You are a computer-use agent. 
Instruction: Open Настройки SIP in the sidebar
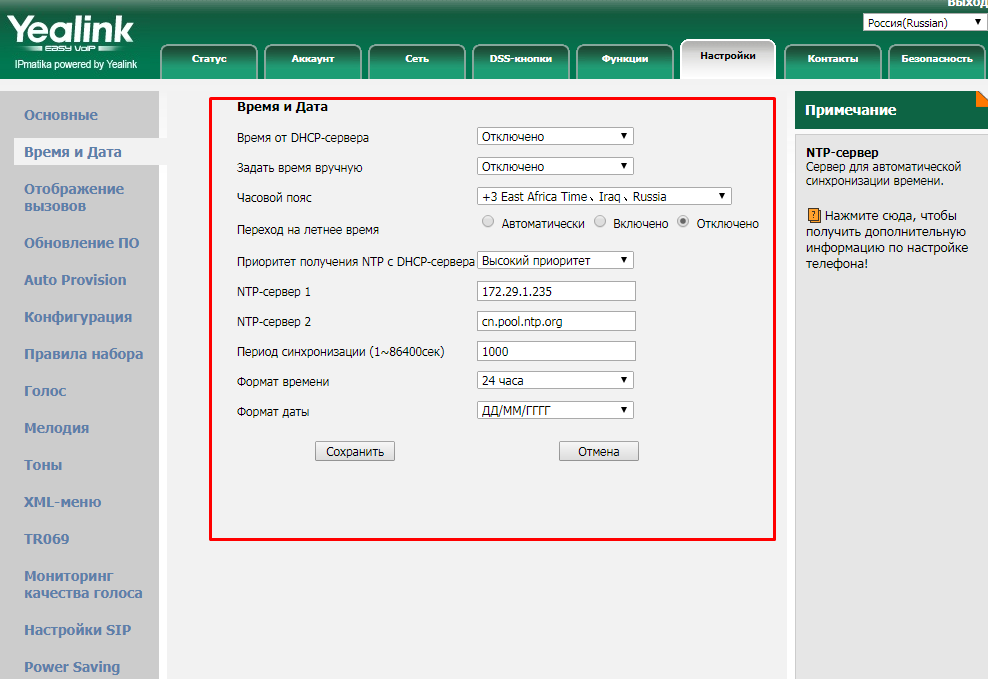pos(78,630)
